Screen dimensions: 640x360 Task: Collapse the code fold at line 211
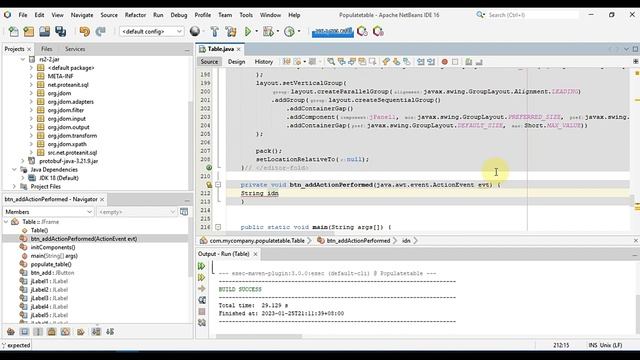(x=218, y=185)
